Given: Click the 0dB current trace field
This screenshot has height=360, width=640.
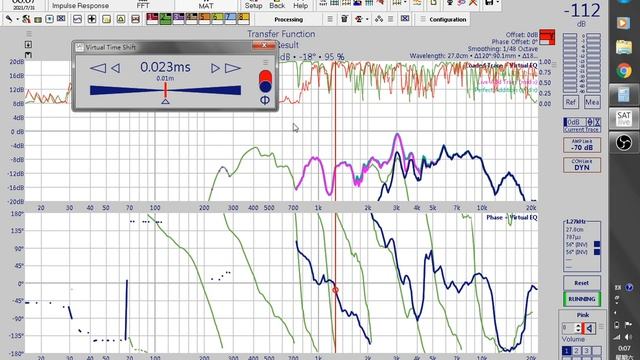Looking at the screenshot, I should [x=574, y=122].
